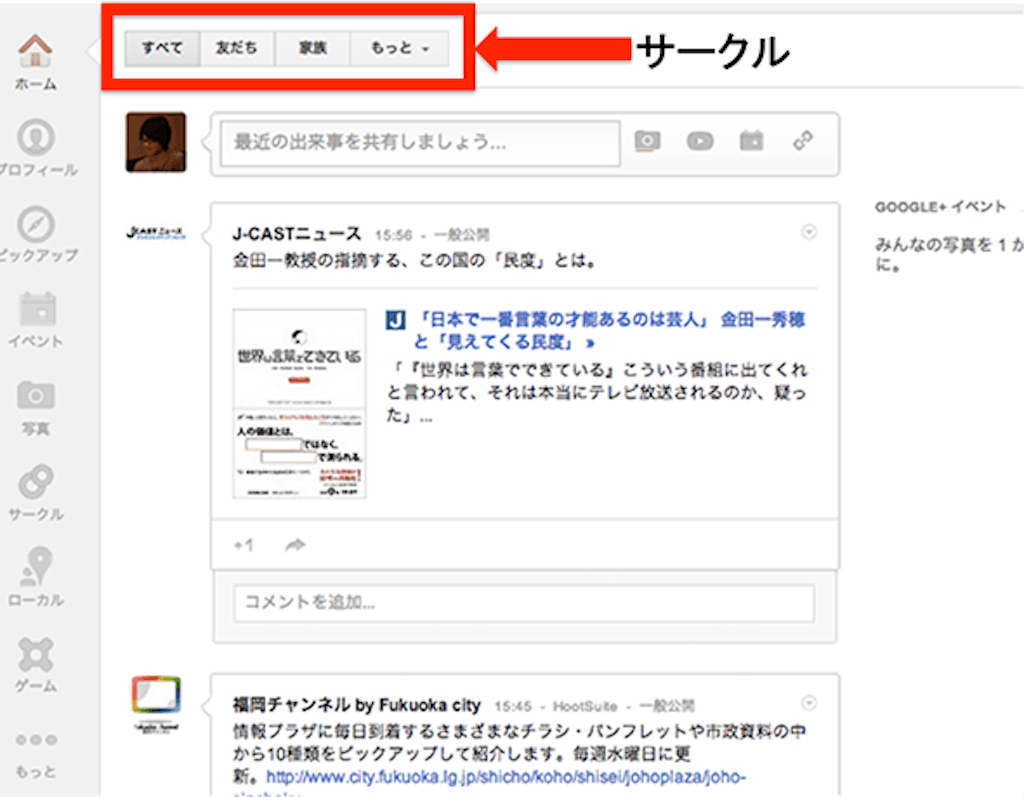Open the サークル circles sidebar icon
Screen dimensions: 1024x797
[36, 483]
